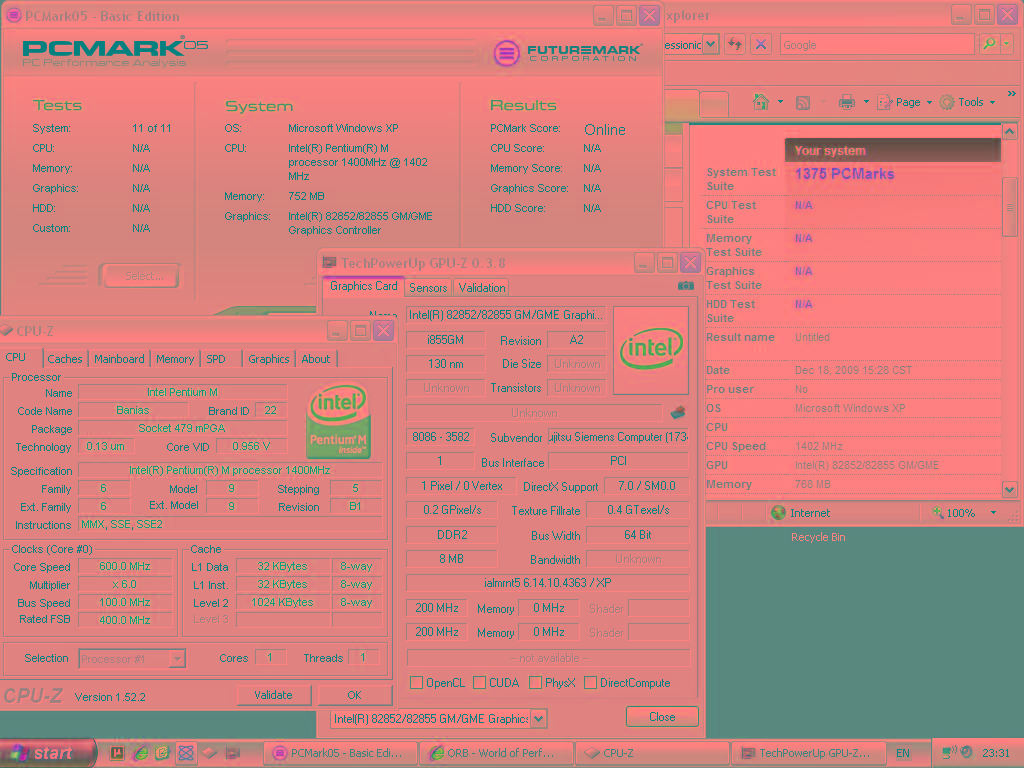
Task: Click the Recycle Bin desktop label
Action: [x=818, y=537]
